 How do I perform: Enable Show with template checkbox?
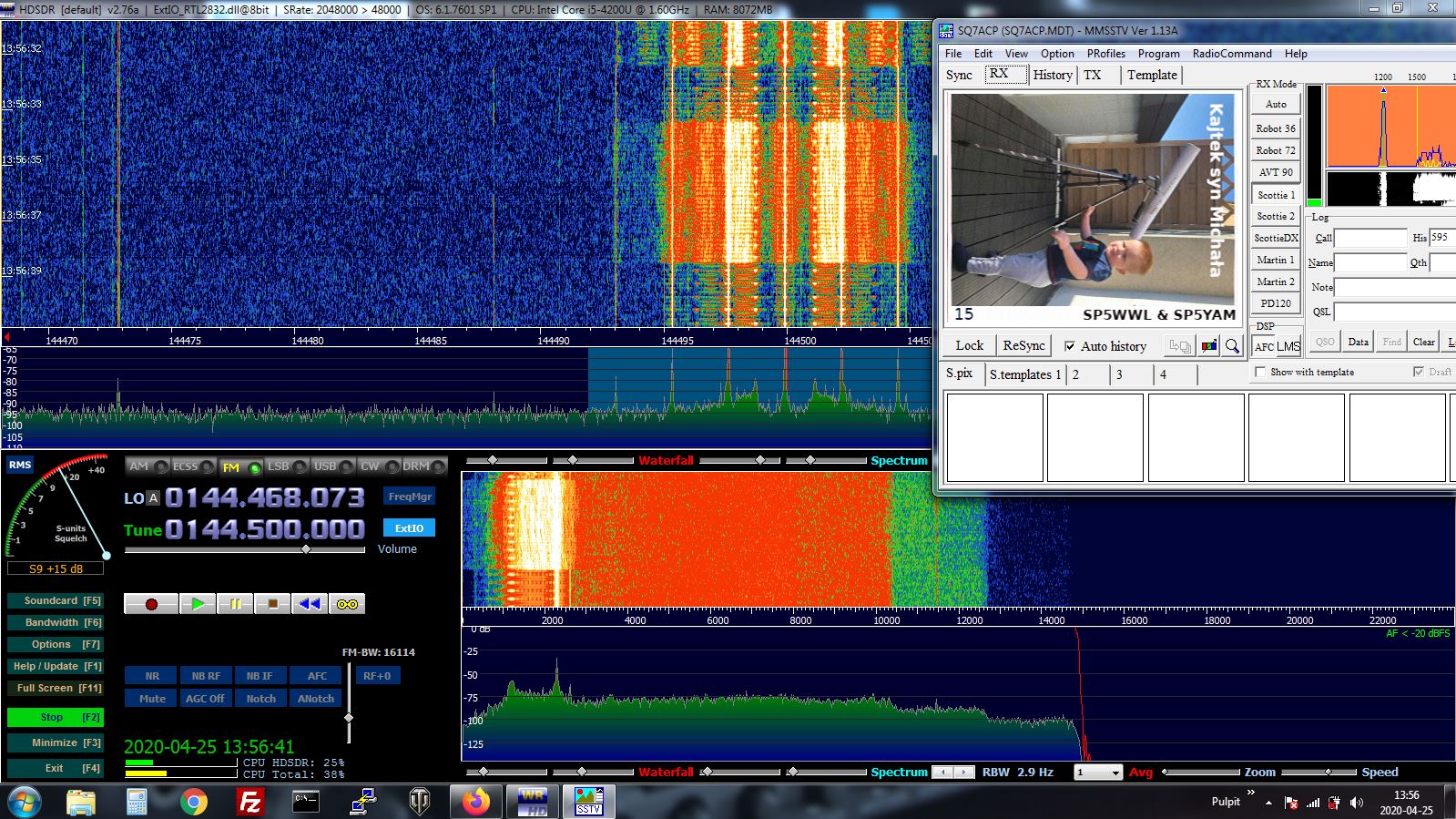click(1260, 372)
